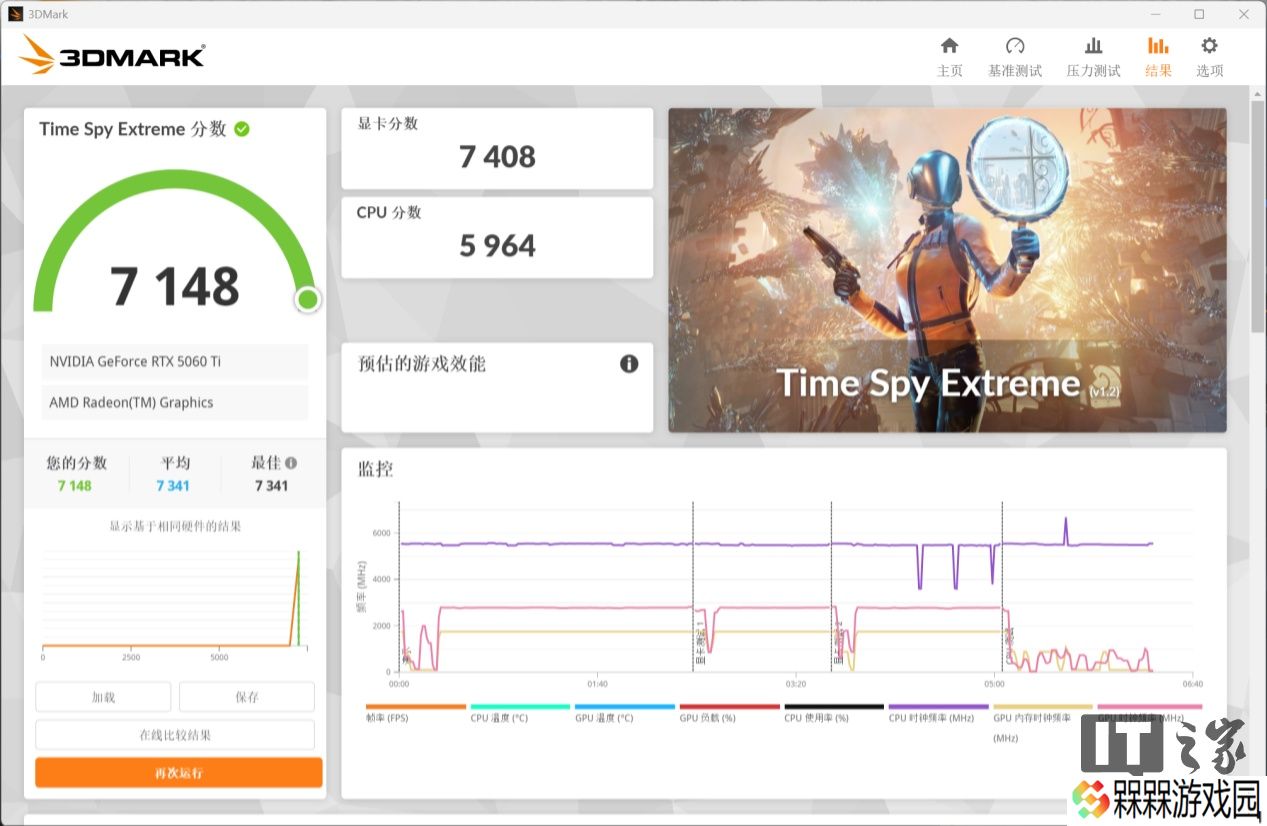Click the 最佳 score value 7 341
Image resolution: width=1267 pixels, height=826 pixels.
(x=271, y=486)
